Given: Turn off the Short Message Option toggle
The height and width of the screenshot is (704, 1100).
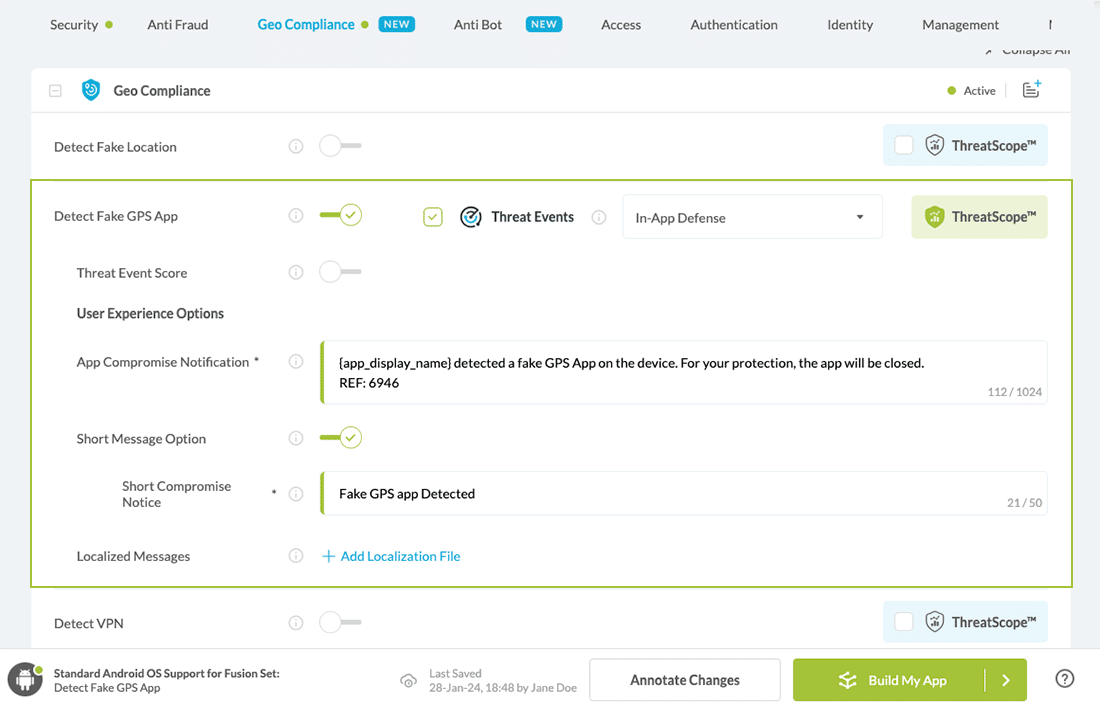Looking at the screenshot, I should coord(340,438).
